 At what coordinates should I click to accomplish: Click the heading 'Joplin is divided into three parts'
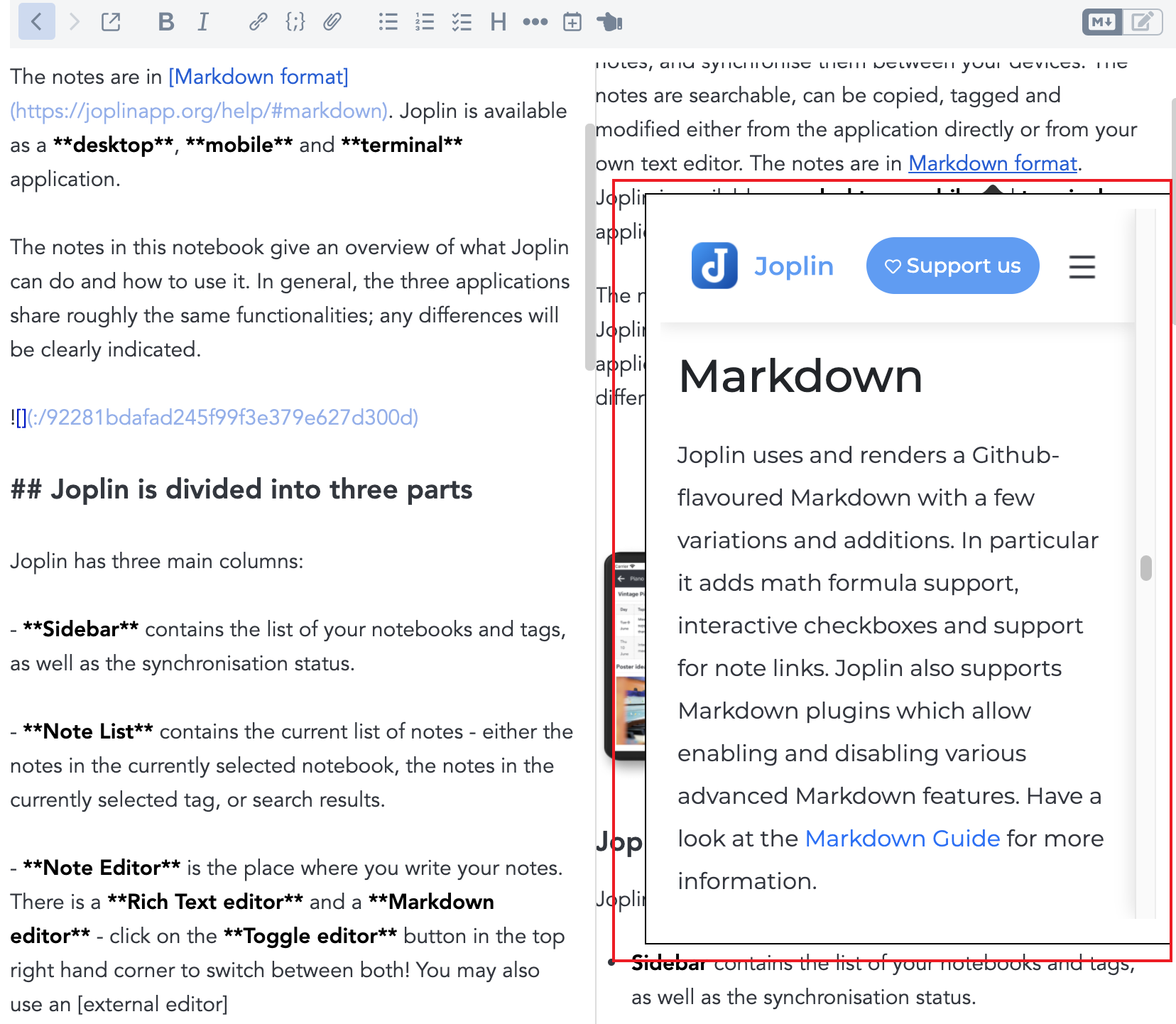click(x=241, y=490)
